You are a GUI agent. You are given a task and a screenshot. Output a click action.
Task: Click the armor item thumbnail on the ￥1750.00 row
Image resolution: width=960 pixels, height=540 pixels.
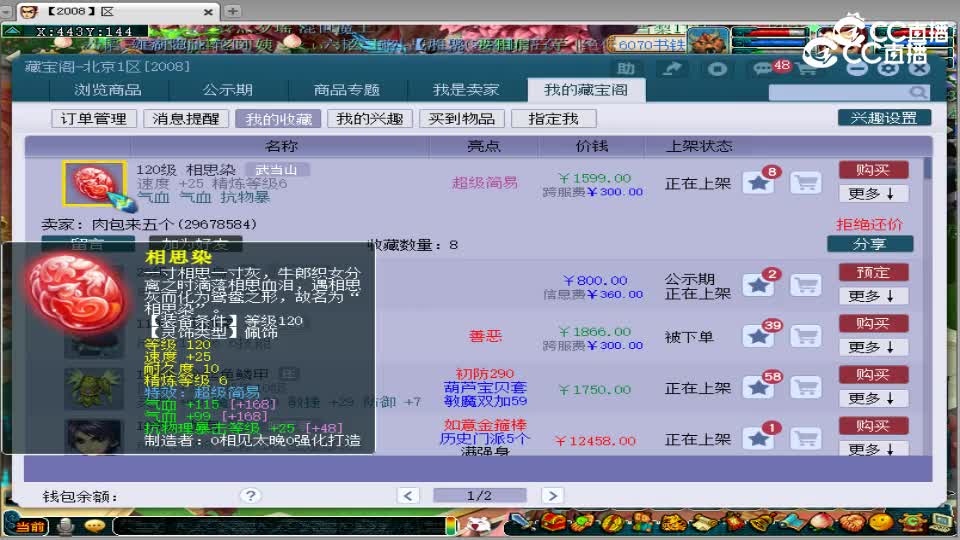[94, 388]
